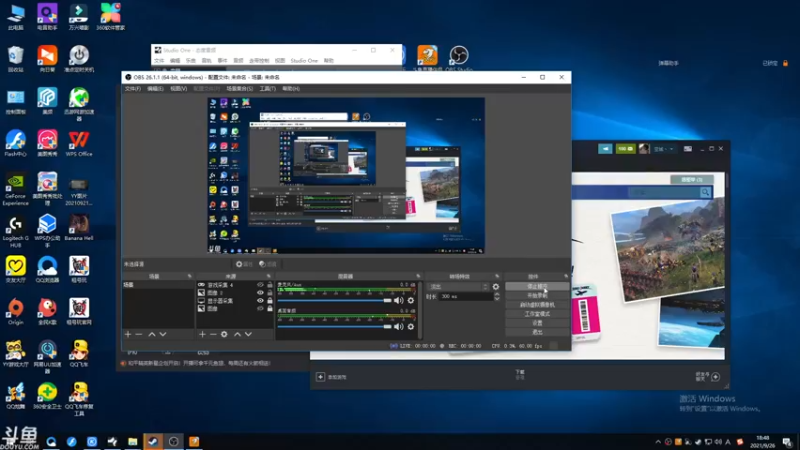Add a new scene with plus icon

(128, 334)
